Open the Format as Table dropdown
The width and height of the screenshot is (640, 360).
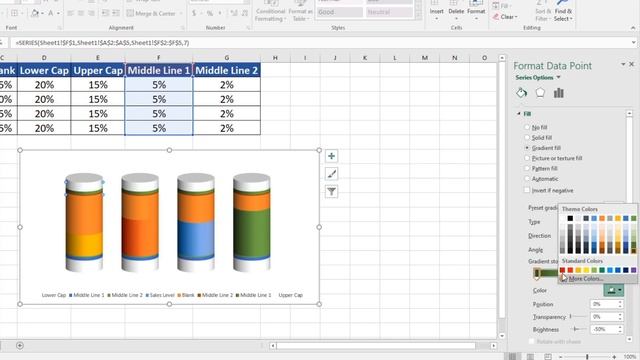[x=300, y=11]
